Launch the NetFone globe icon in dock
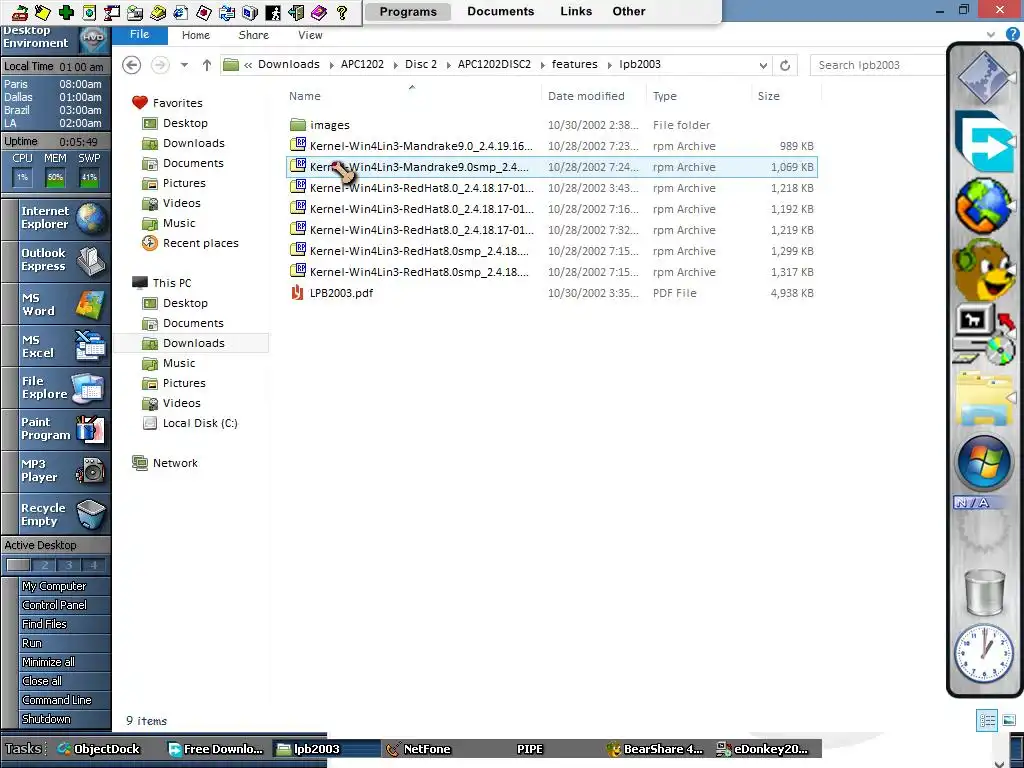Screen dimensions: 1024x768 pyautogui.click(x=985, y=206)
